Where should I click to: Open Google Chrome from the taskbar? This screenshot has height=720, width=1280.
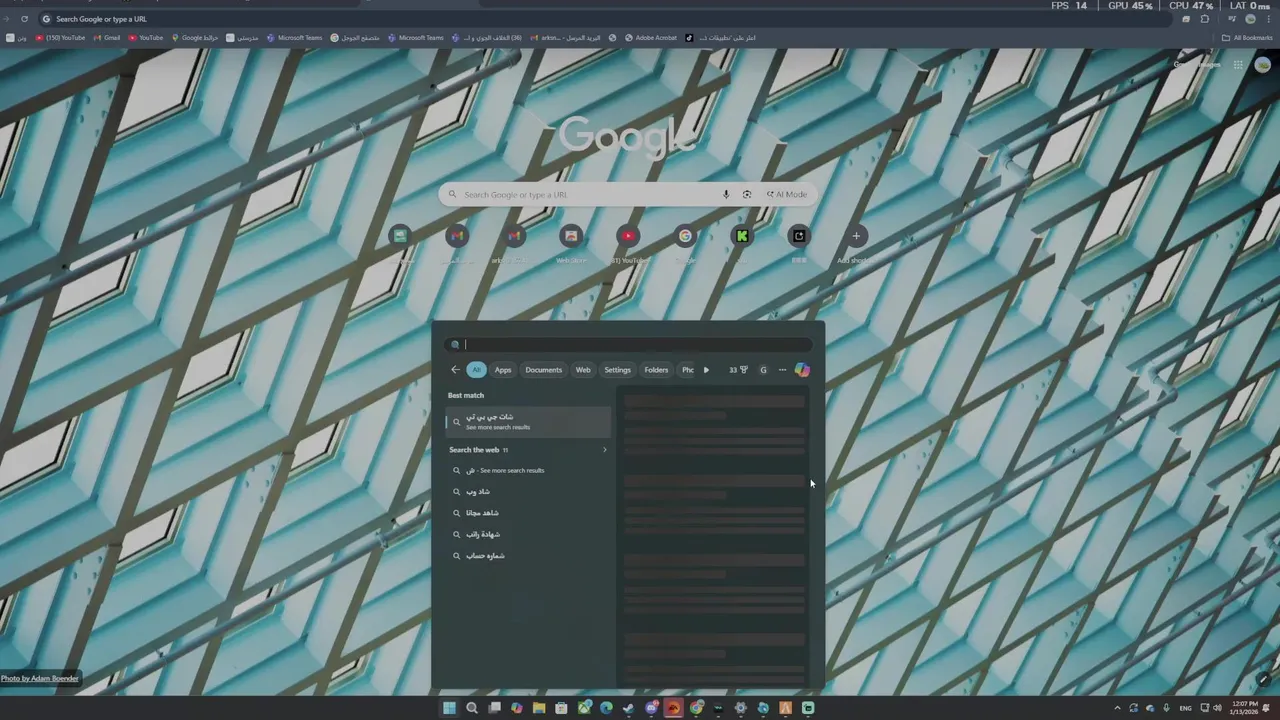696,708
